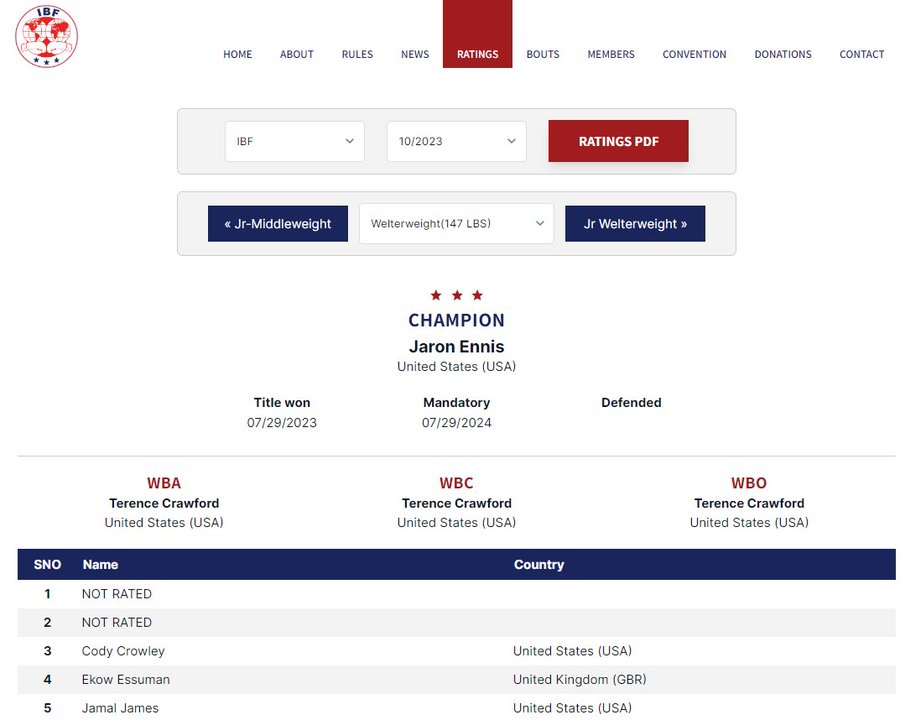Click Terence Crawford under WBO
This screenshot has height=720, width=900.
[749, 503]
